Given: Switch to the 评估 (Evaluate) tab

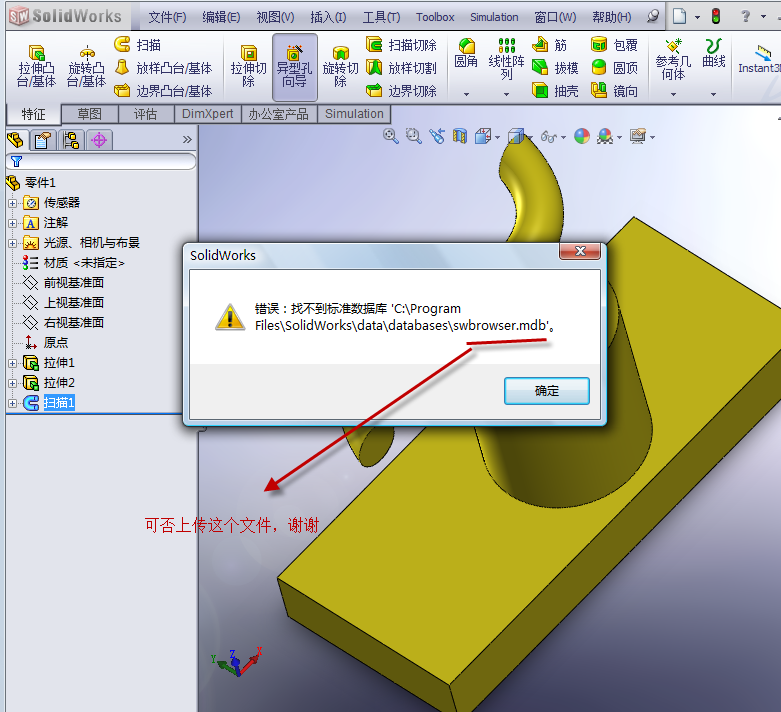Looking at the screenshot, I should 145,114.
